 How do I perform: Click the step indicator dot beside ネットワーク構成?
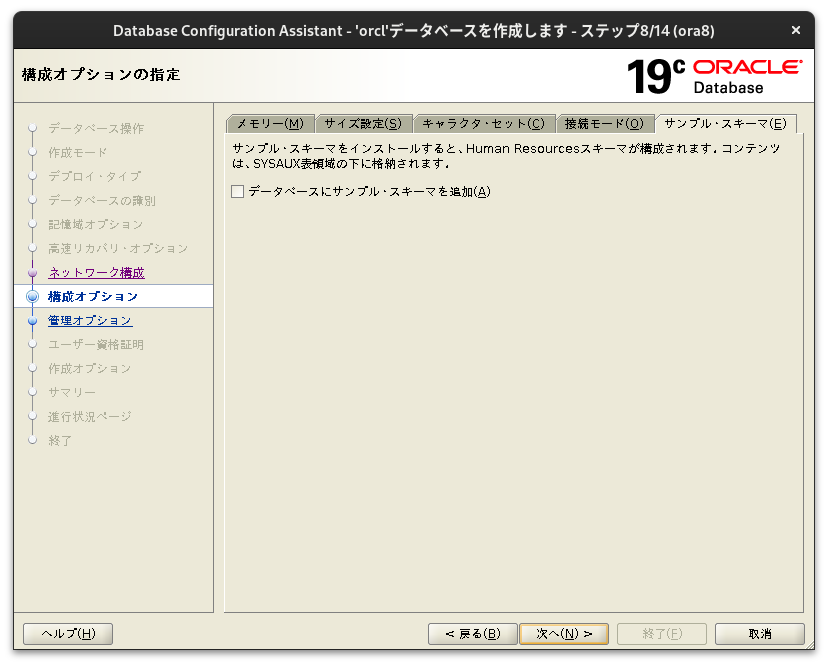(33, 272)
